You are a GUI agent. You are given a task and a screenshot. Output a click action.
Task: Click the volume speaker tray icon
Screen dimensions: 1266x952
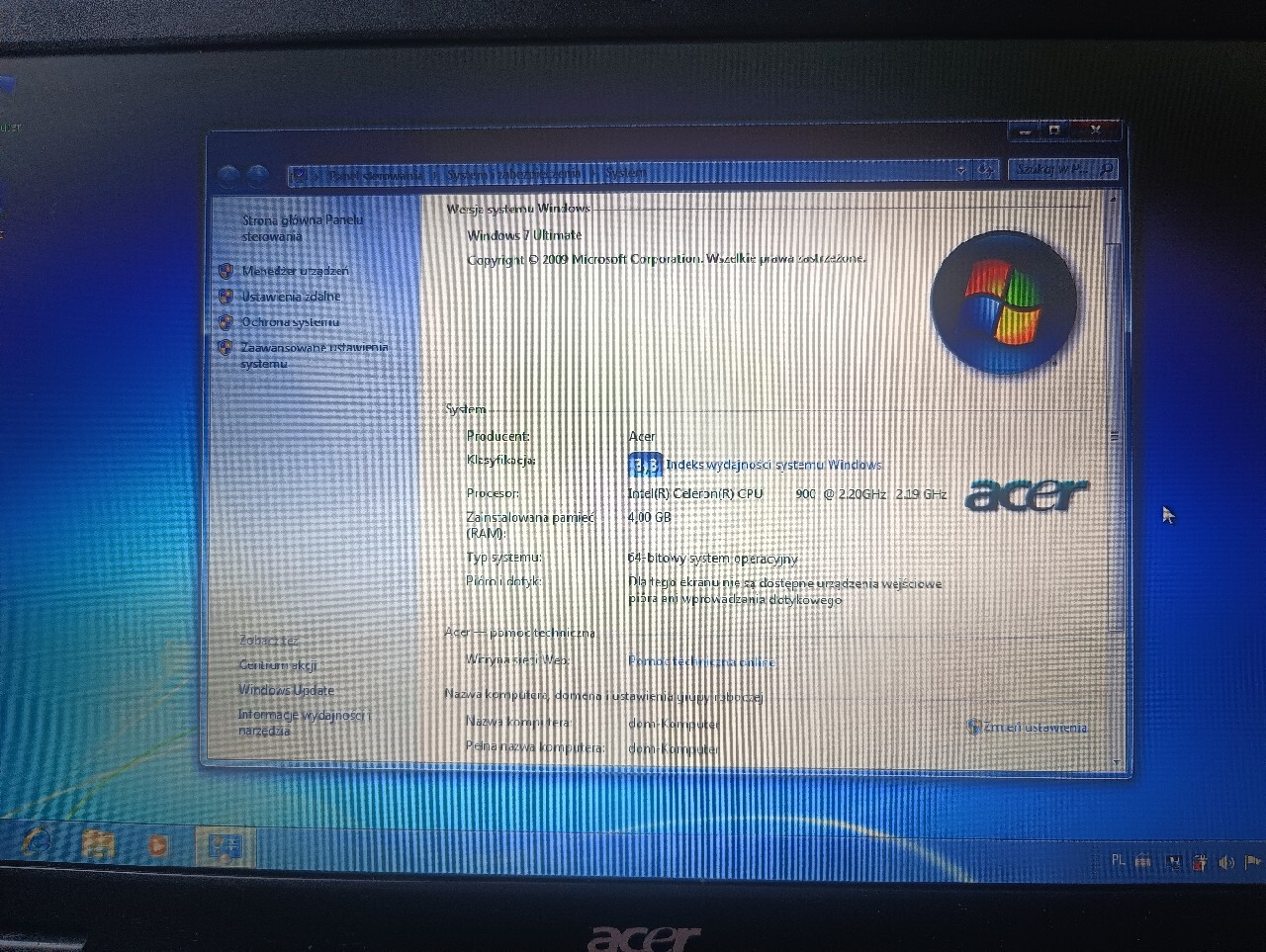click(x=1226, y=862)
